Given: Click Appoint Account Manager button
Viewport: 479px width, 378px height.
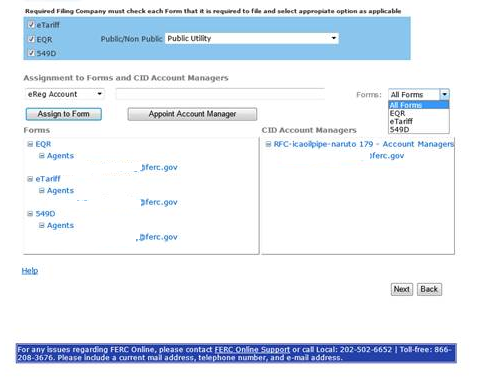Looking at the screenshot, I should 192,114.
